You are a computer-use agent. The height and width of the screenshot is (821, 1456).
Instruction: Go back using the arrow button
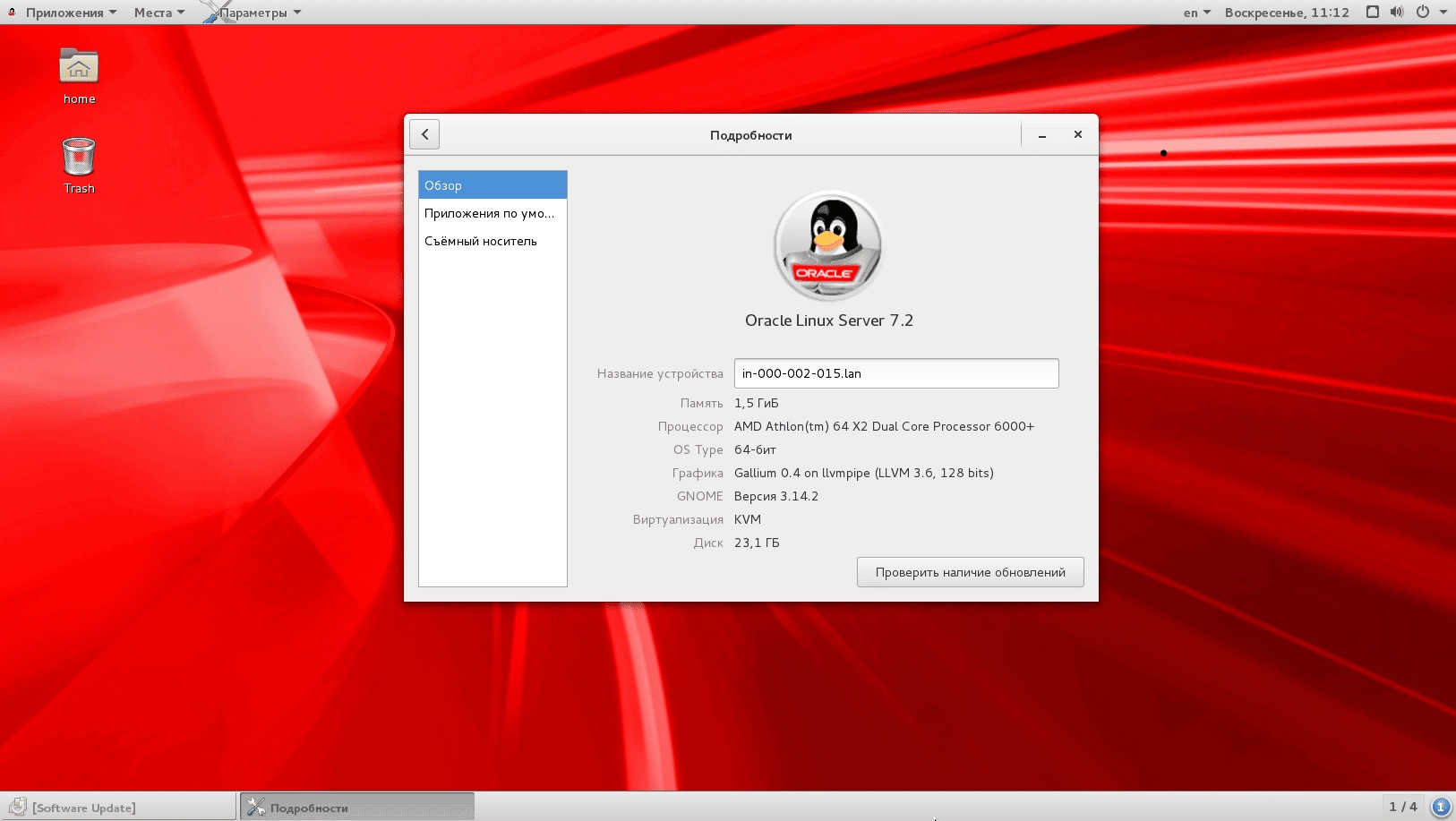point(424,134)
